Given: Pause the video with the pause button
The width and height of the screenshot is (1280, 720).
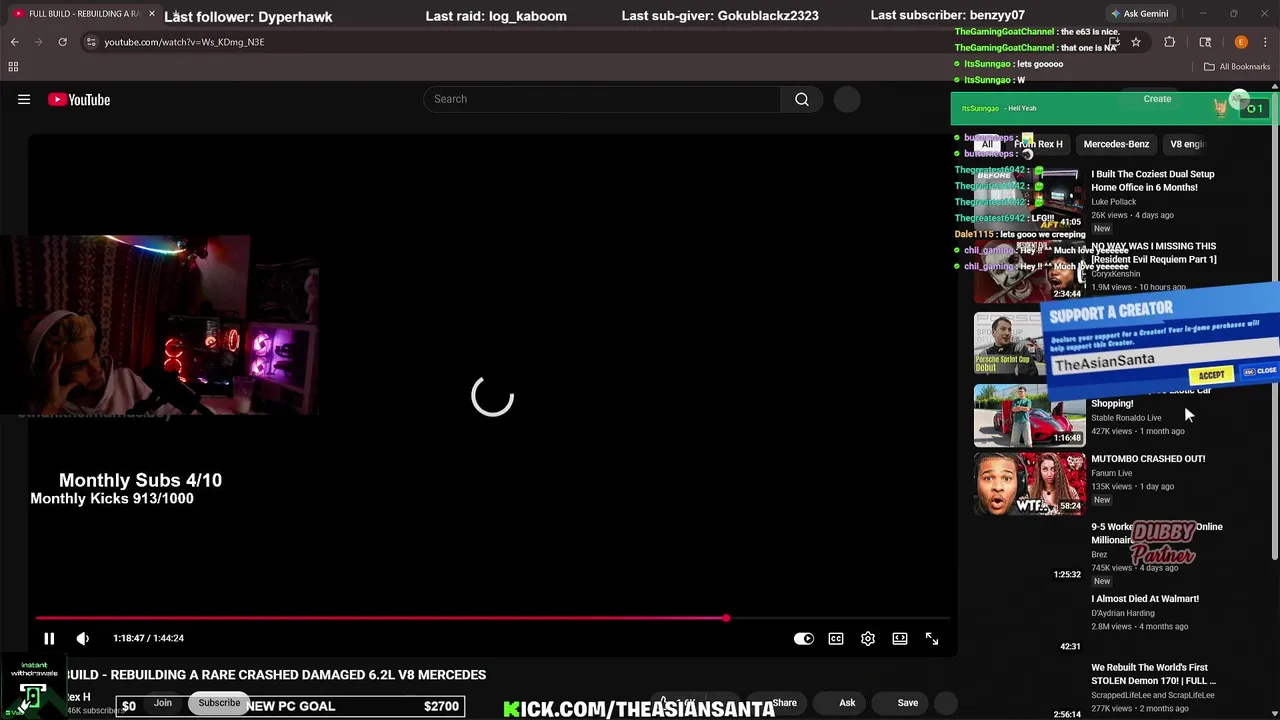Looking at the screenshot, I should (49, 638).
